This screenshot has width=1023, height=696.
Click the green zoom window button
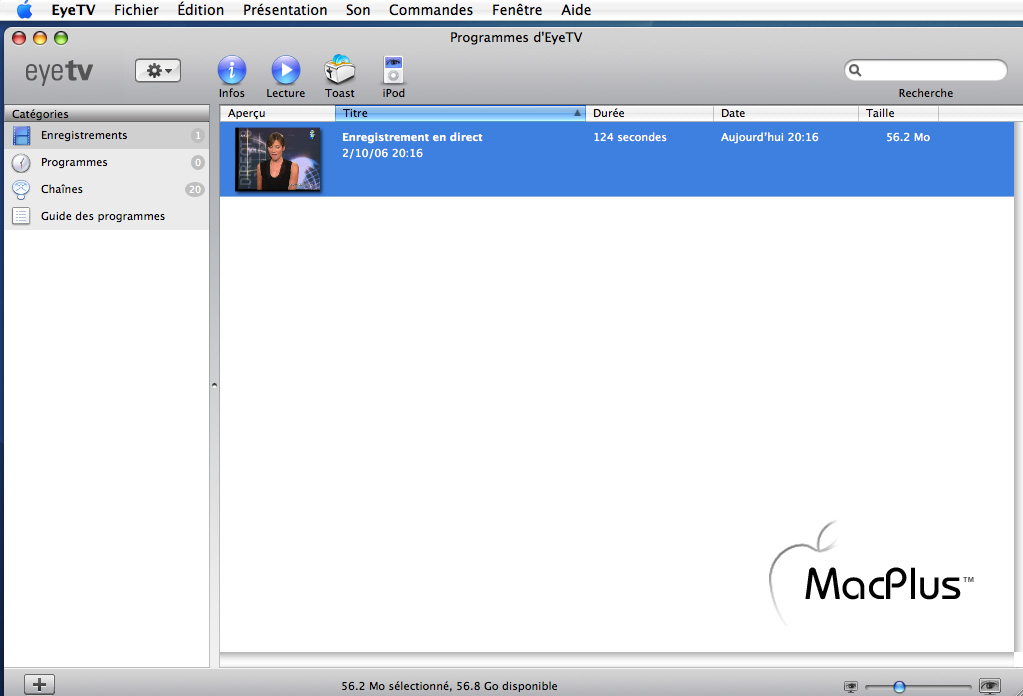click(x=61, y=38)
